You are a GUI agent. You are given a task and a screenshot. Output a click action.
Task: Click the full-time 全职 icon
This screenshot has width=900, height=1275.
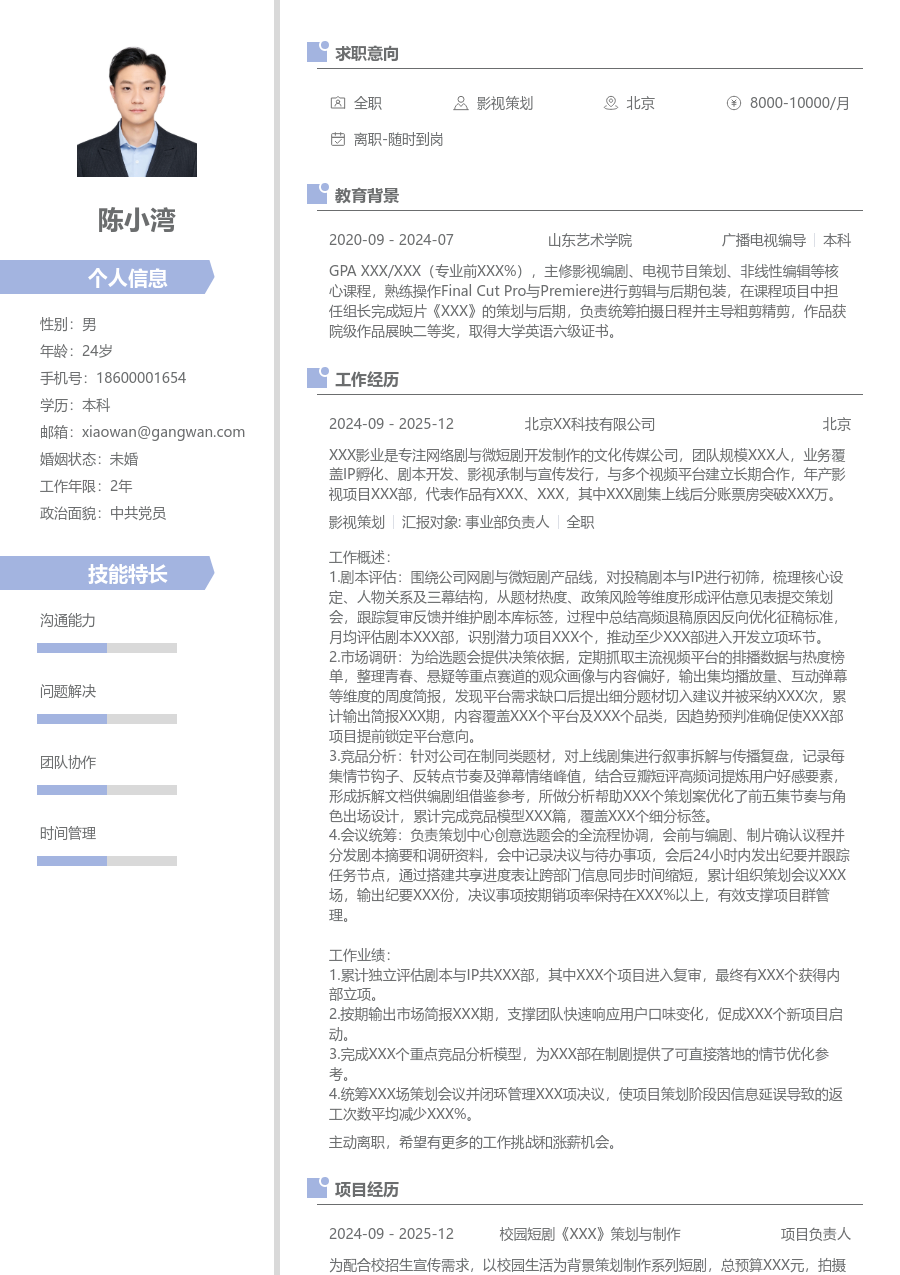click(338, 103)
